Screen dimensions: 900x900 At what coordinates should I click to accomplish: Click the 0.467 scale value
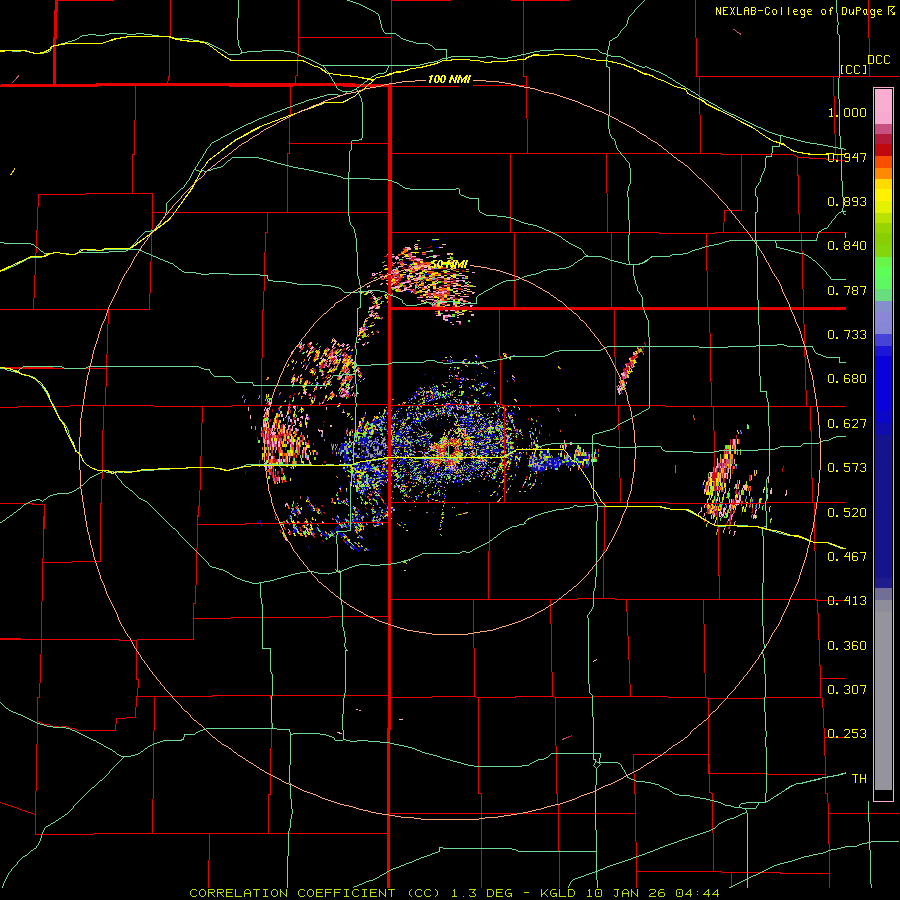pyautogui.click(x=847, y=556)
